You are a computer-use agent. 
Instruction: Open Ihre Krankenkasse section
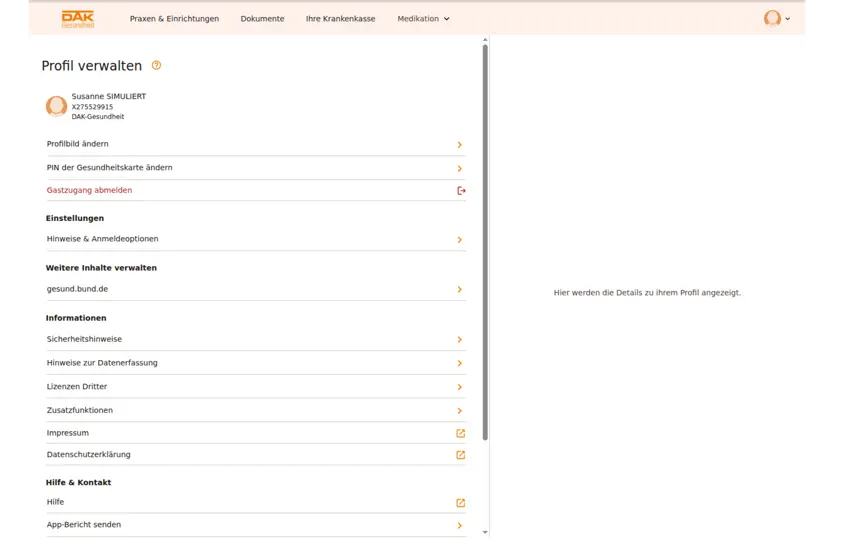[341, 19]
